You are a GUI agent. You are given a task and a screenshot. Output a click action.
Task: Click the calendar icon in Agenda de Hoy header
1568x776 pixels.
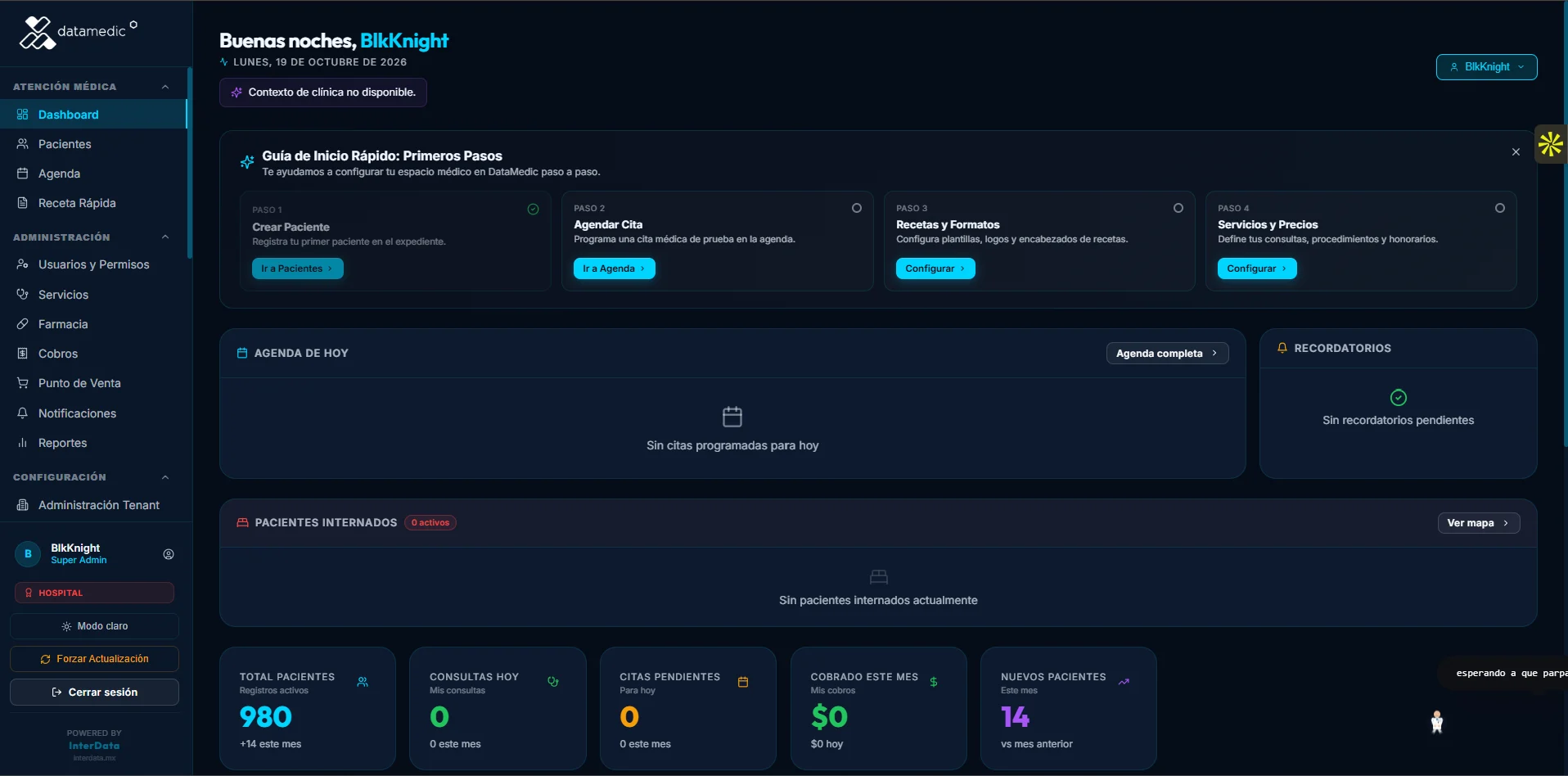click(x=241, y=353)
